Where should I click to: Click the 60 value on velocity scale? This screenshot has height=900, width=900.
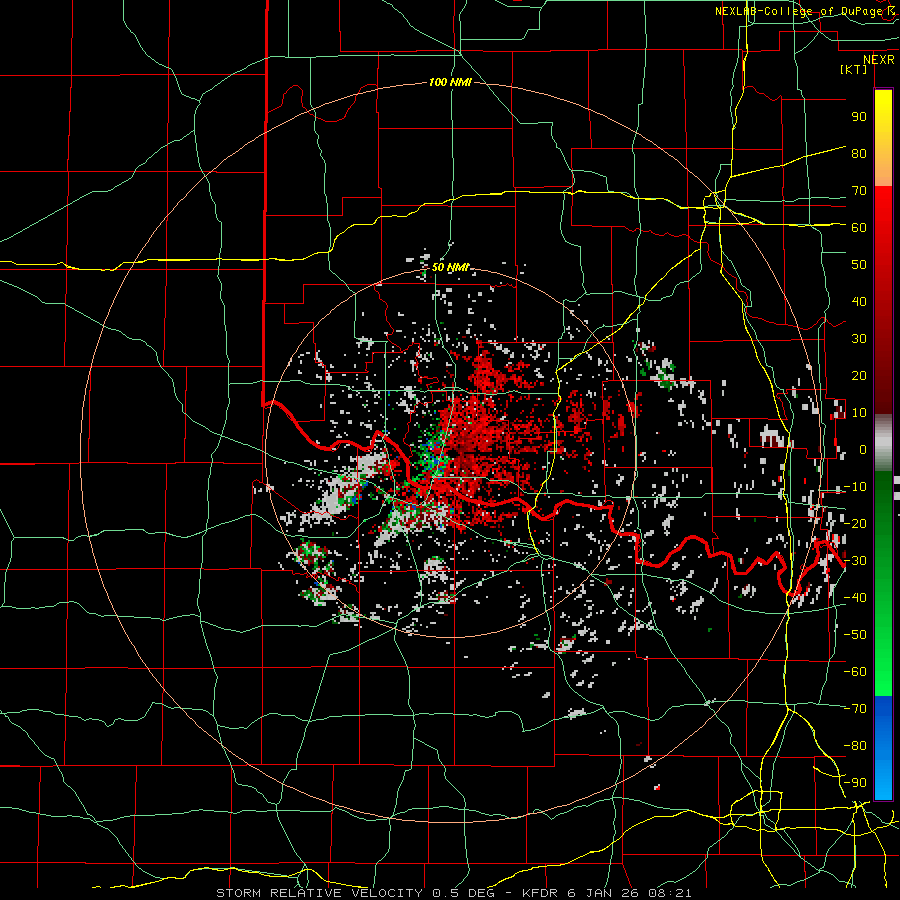[859, 228]
